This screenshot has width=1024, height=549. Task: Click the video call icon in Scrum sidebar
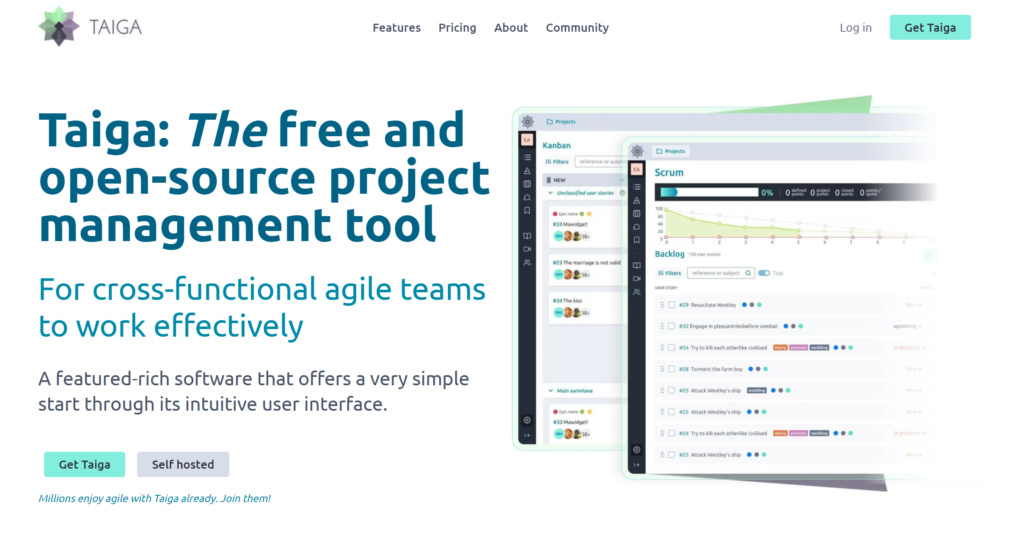(637, 278)
